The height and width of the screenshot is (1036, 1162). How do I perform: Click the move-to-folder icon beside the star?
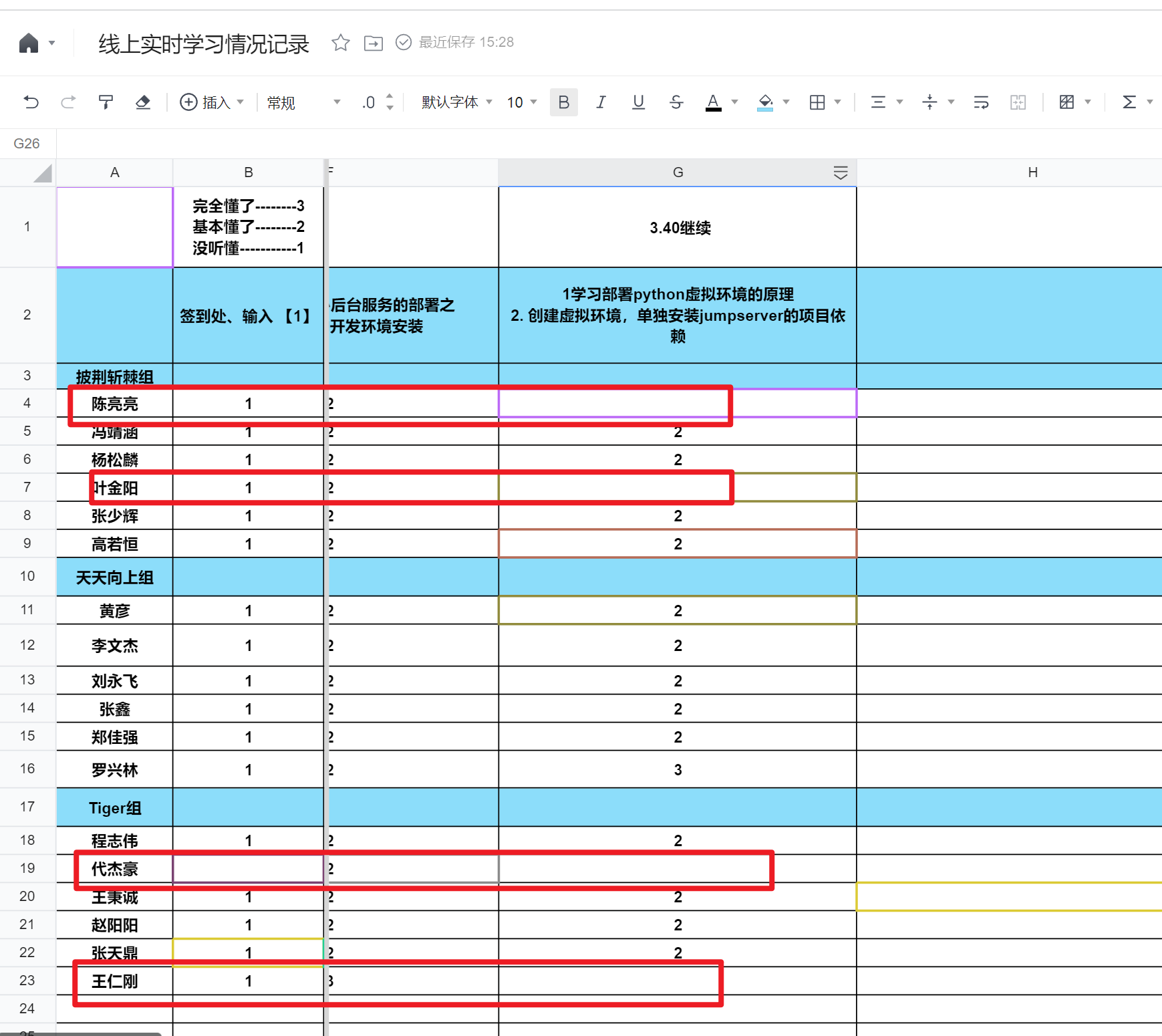(x=374, y=43)
